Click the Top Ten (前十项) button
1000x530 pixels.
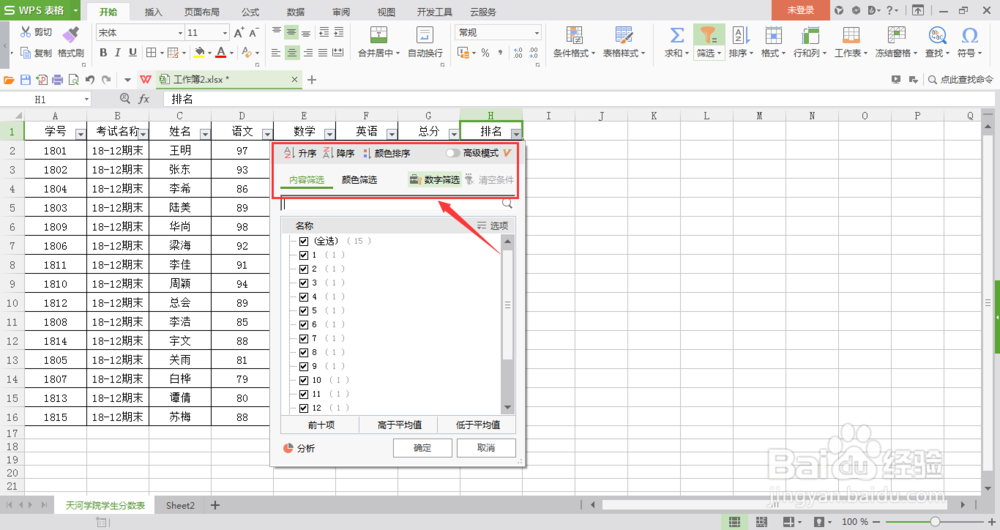pos(321,425)
